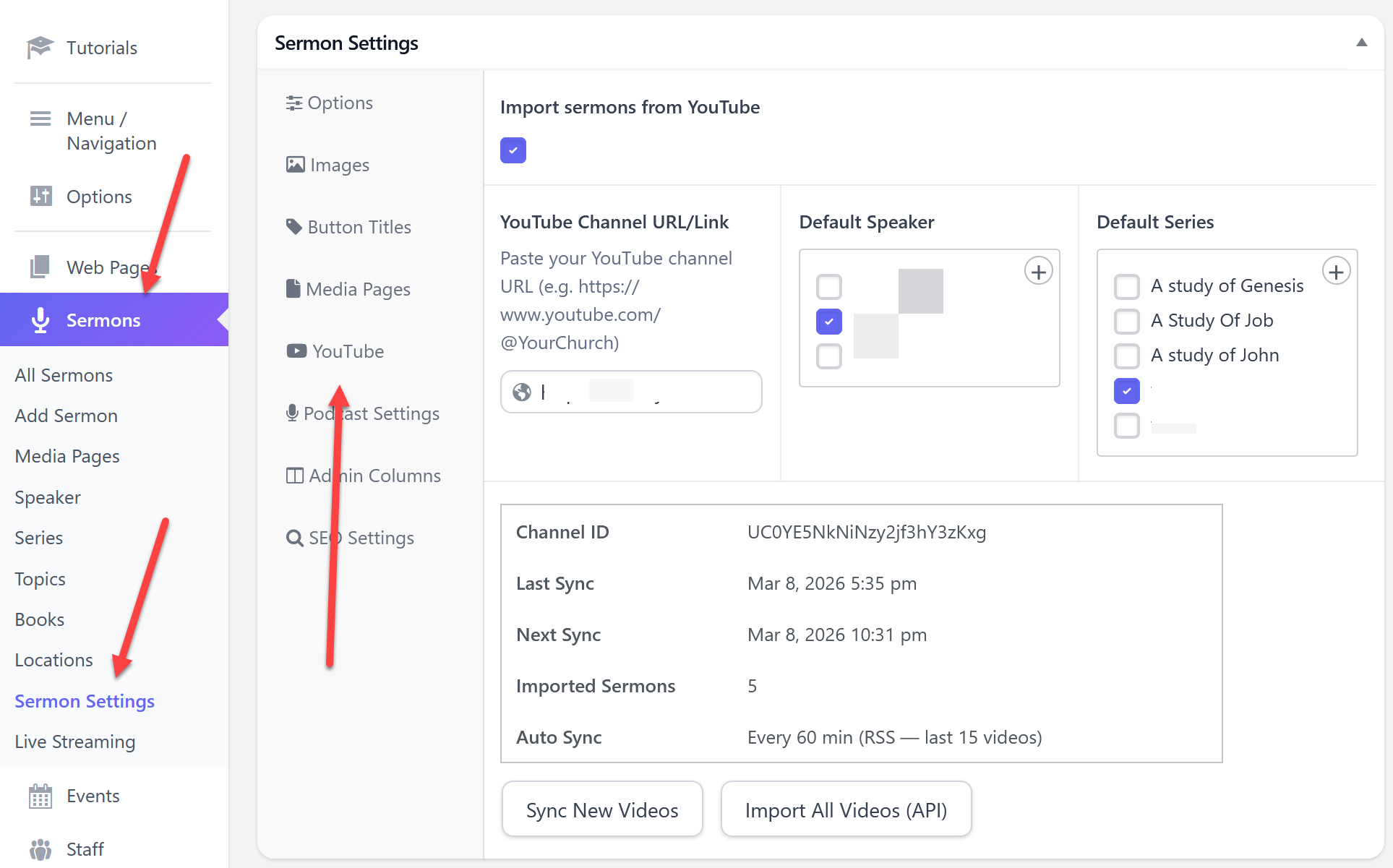
Task: Click the Staff people icon
Action: (40, 849)
